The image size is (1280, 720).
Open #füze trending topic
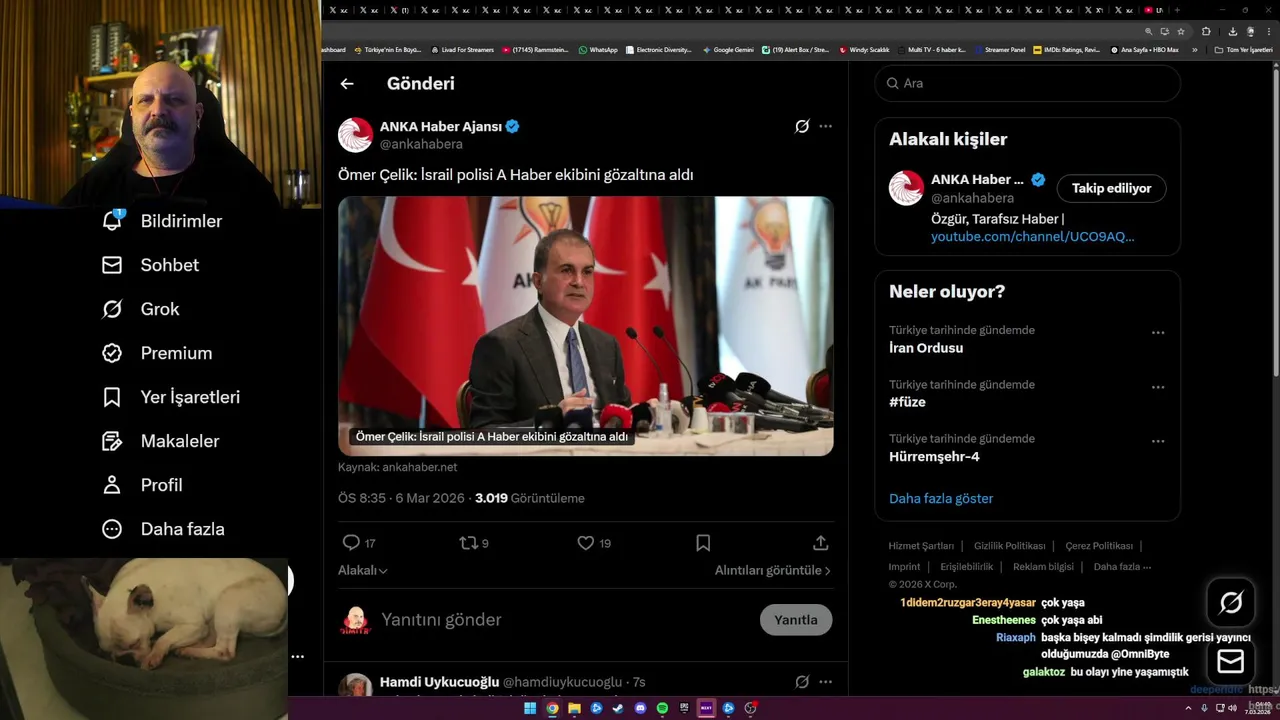pos(907,402)
